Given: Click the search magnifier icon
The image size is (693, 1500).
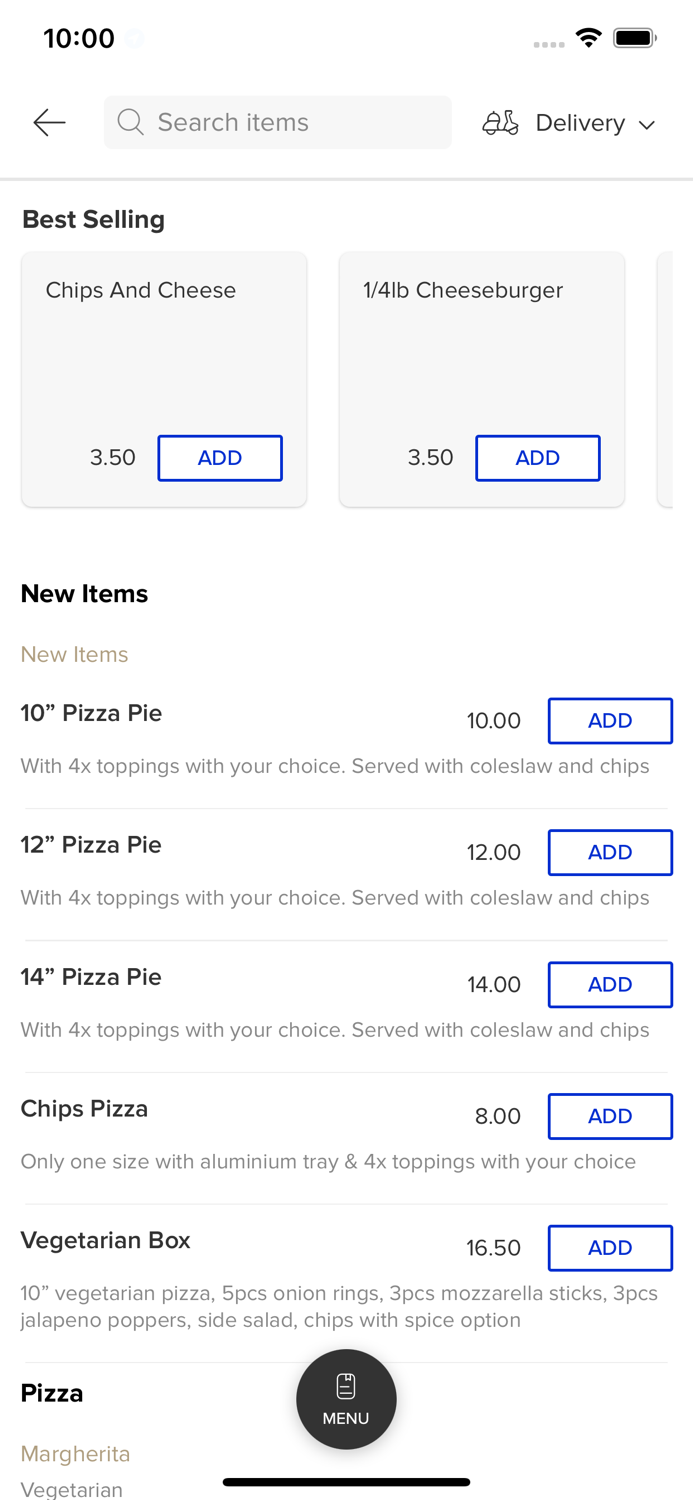Looking at the screenshot, I should (x=130, y=122).
